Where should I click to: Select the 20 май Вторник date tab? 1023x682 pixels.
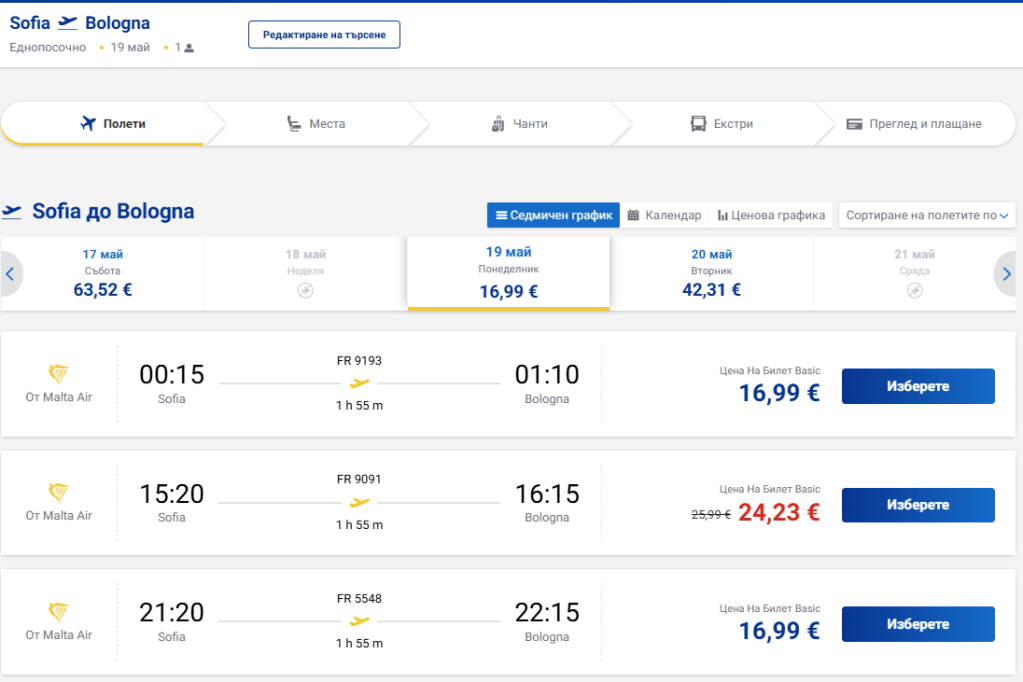click(x=711, y=273)
